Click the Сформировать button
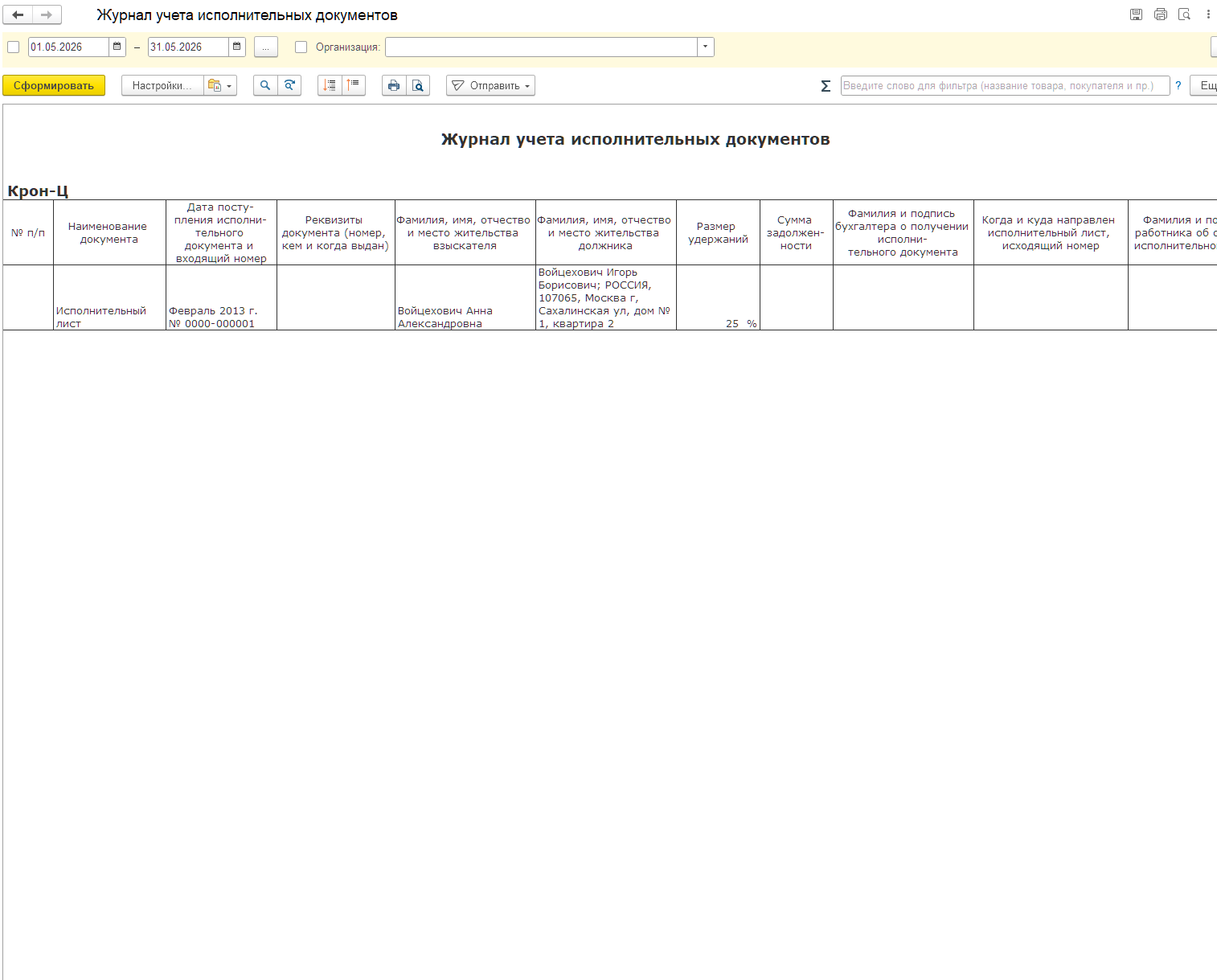This screenshot has width=1217, height=980. click(54, 85)
